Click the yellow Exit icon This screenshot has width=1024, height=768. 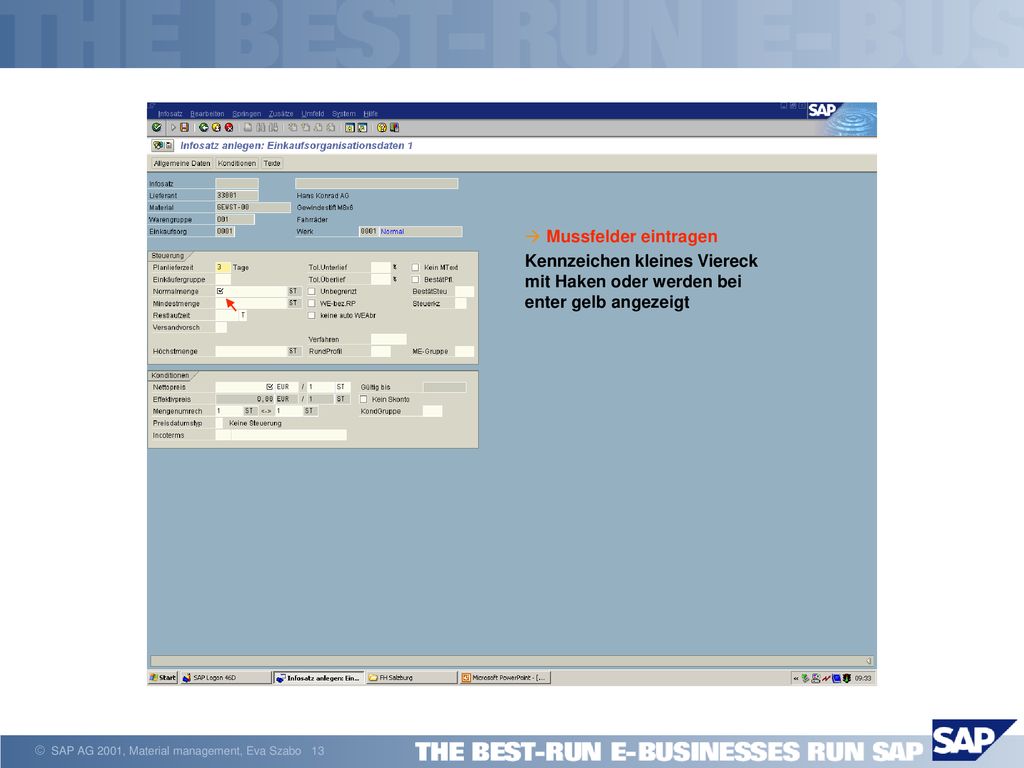pyautogui.click(x=216, y=127)
